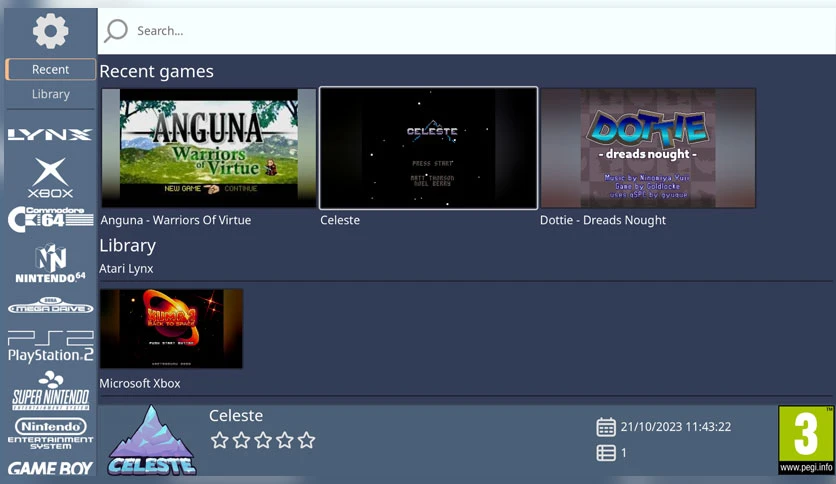Select the Atari Lynx platform logo
The width and height of the screenshot is (836, 484).
point(50,134)
